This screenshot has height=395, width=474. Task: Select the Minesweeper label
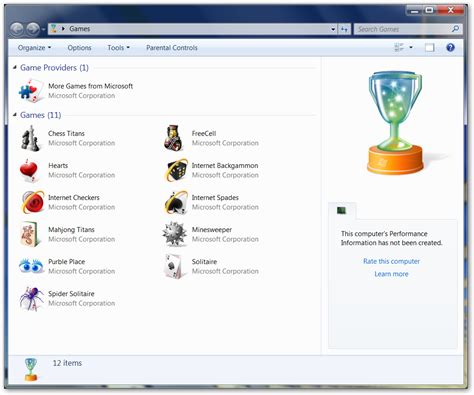coord(212,229)
